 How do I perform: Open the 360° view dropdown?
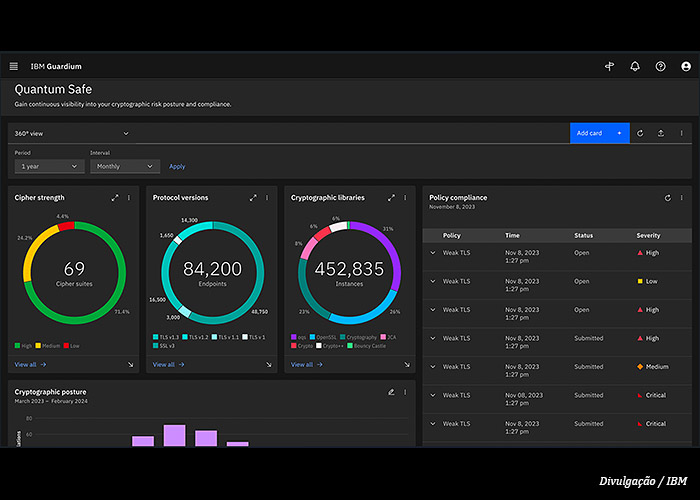click(x=71, y=133)
